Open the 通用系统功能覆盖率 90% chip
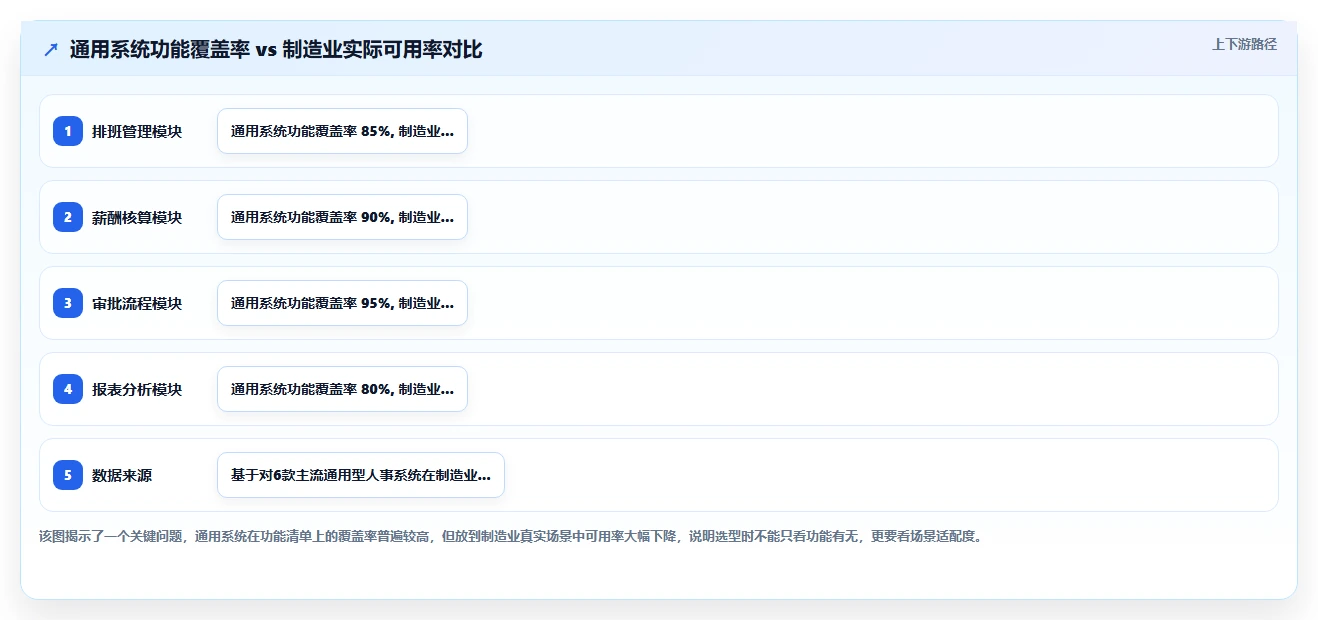The height and width of the screenshot is (620, 1318). [x=342, y=217]
